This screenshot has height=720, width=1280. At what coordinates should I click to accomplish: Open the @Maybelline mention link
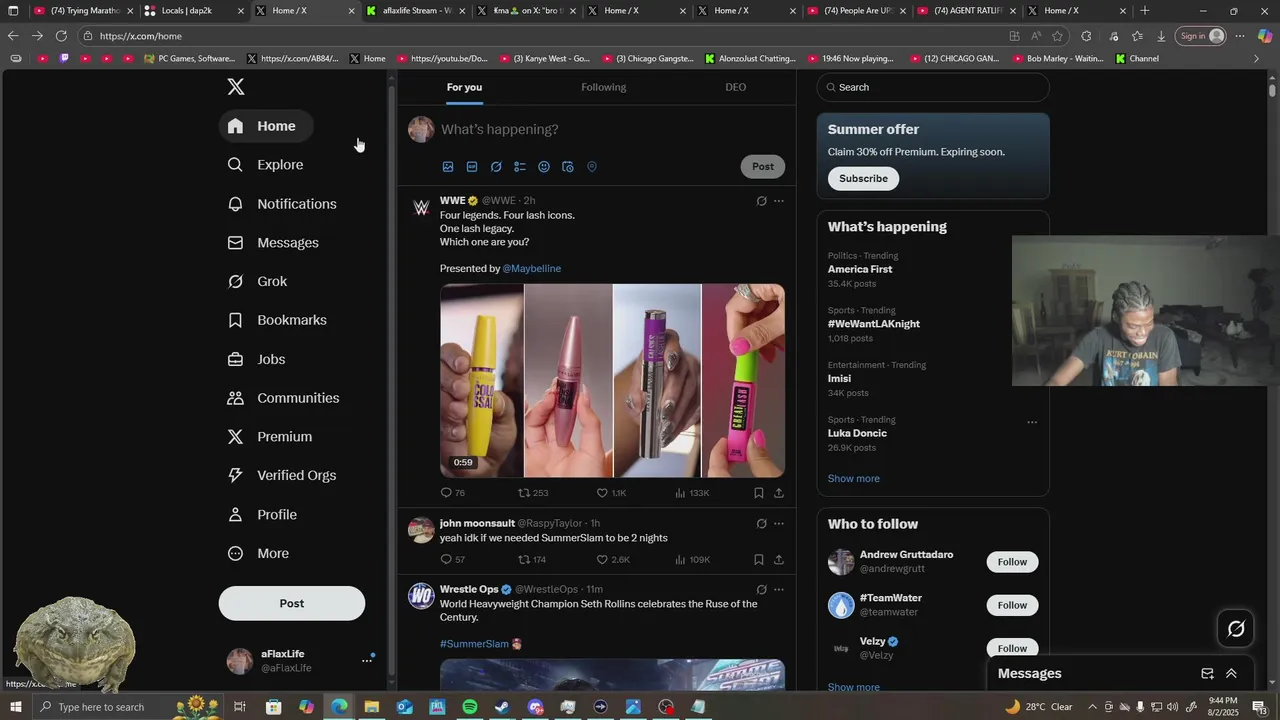pos(531,269)
